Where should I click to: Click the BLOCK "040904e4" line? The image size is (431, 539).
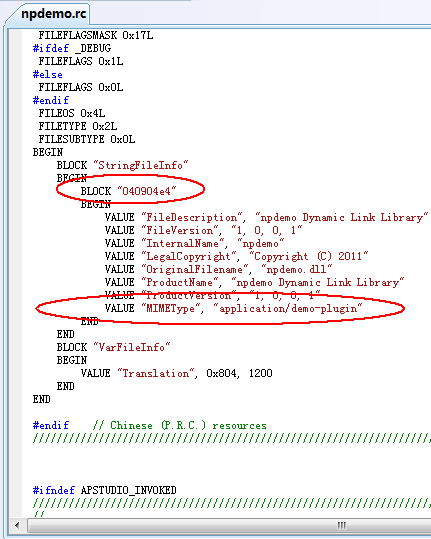pos(129,191)
